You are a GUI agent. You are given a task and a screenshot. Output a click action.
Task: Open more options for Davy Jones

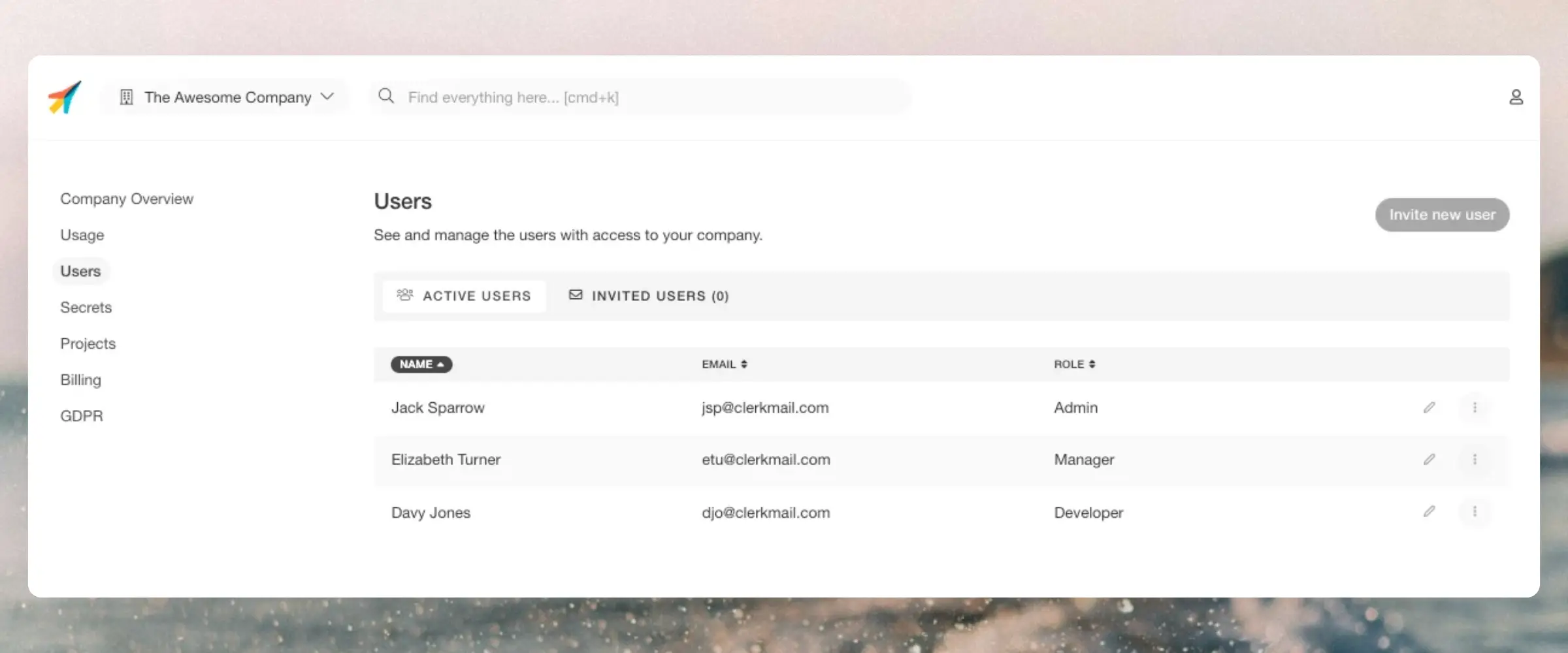pos(1475,511)
